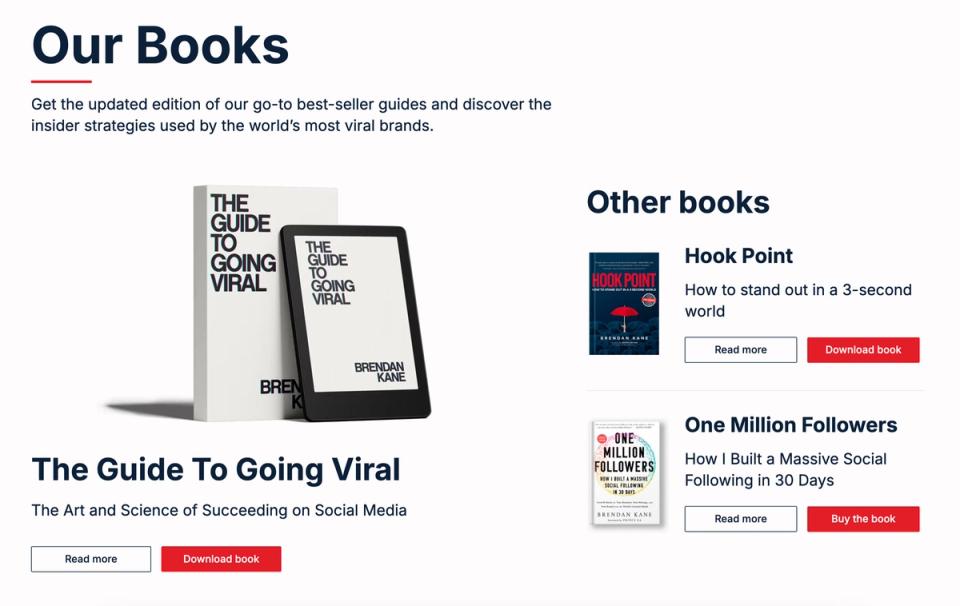The width and height of the screenshot is (960, 606).
Task: Download The Guide To Going Viral book
Action: (x=221, y=559)
